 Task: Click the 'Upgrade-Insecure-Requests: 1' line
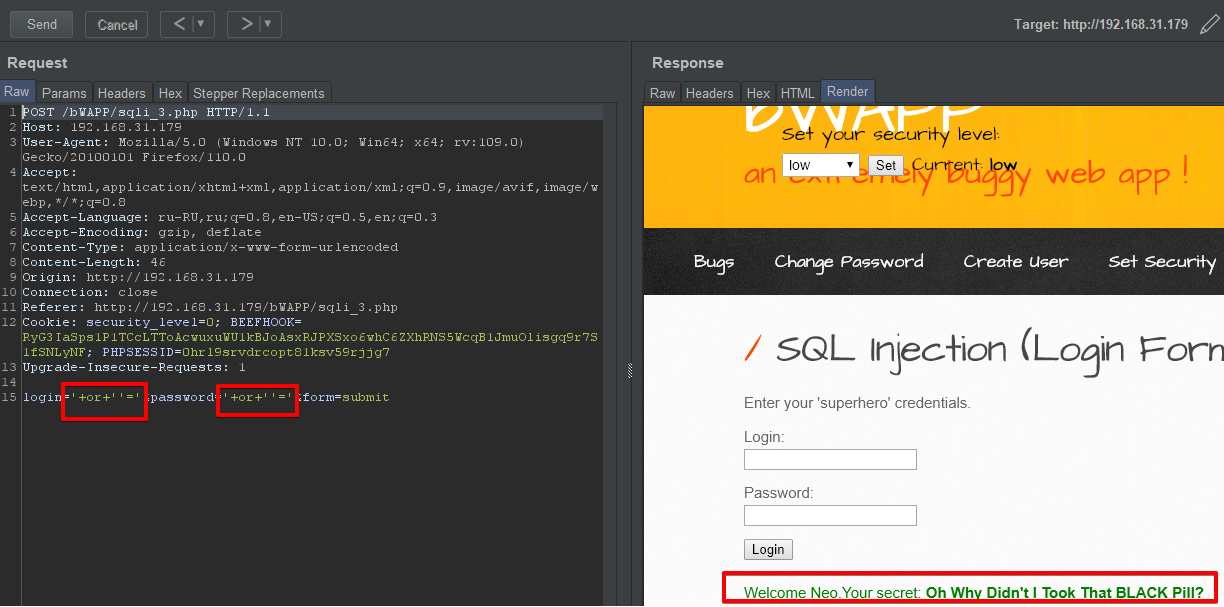[134, 367]
